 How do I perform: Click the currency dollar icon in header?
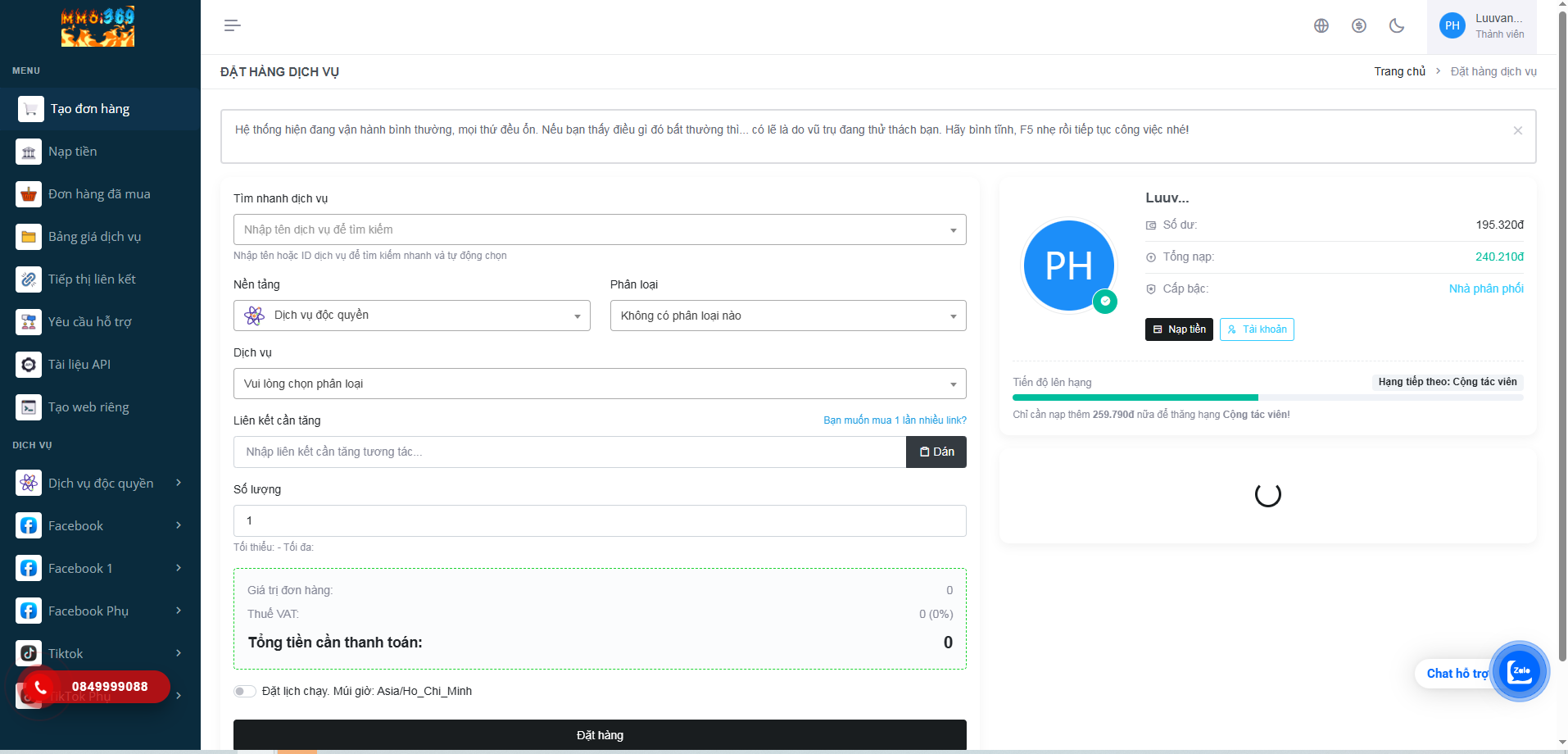[x=1358, y=25]
